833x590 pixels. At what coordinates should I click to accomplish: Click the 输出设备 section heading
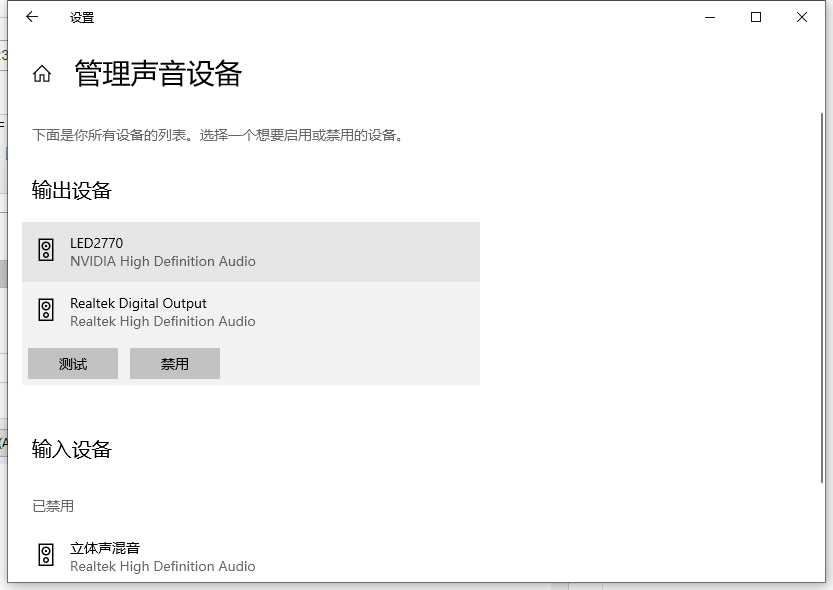pos(72,191)
